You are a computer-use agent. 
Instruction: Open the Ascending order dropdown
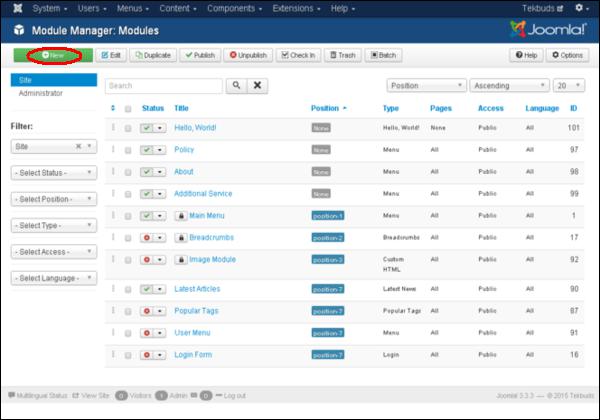(509, 85)
